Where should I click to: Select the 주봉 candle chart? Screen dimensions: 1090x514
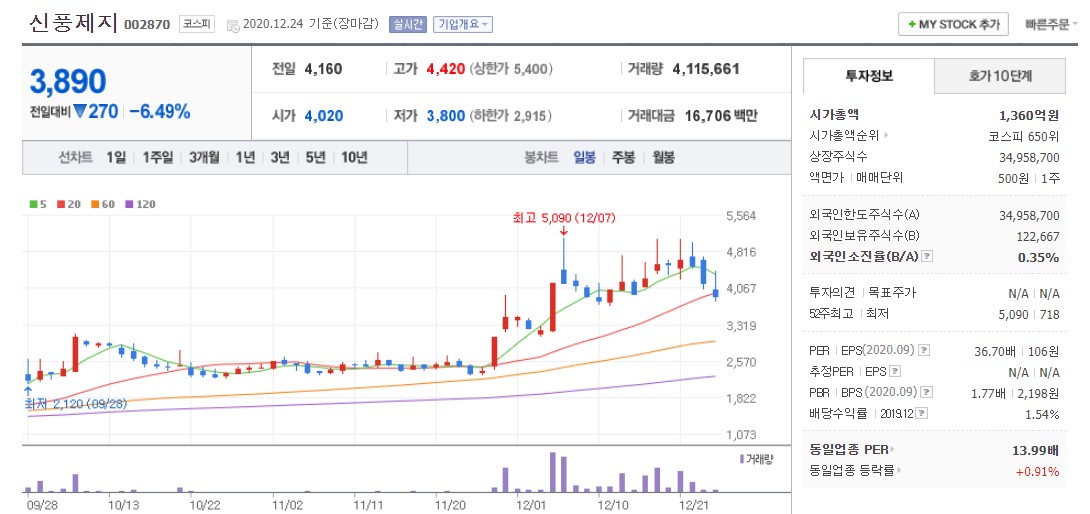624,157
